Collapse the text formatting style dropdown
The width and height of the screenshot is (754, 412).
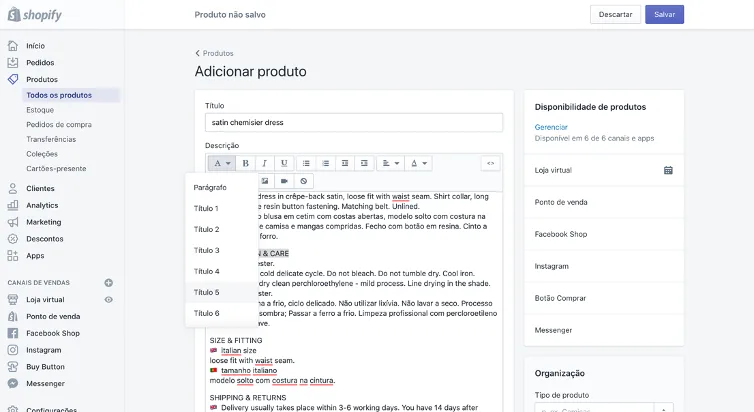point(222,163)
